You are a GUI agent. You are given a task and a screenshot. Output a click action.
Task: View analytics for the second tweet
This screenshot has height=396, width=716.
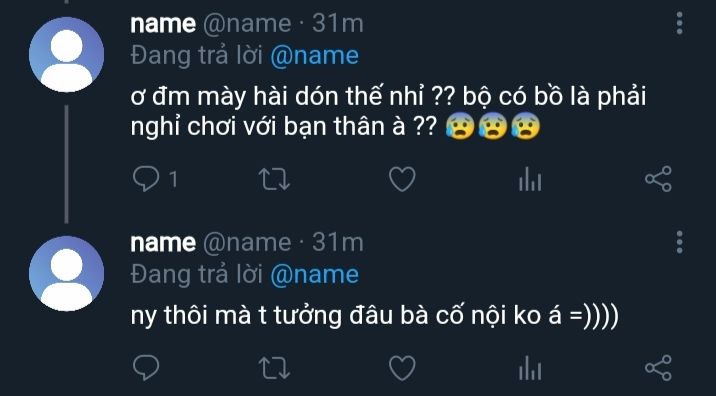(x=530, y=368)
